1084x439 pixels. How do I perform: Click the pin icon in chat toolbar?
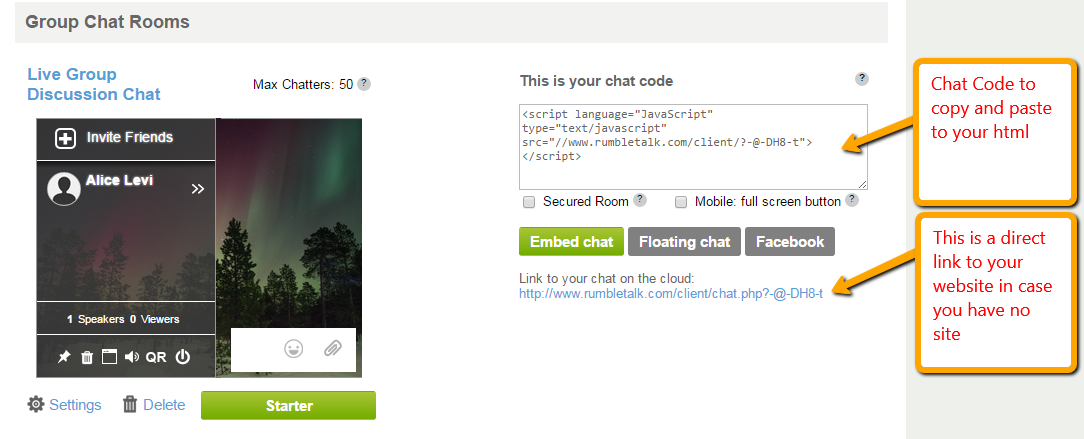coord(65,357)
